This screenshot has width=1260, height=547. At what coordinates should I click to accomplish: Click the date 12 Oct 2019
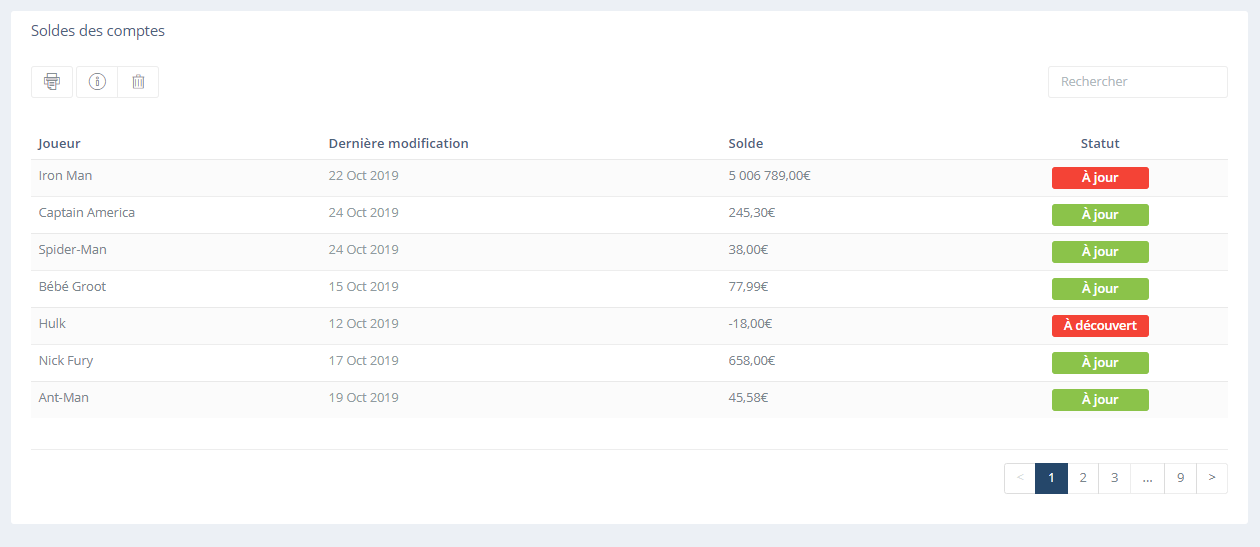coord(363,324)
